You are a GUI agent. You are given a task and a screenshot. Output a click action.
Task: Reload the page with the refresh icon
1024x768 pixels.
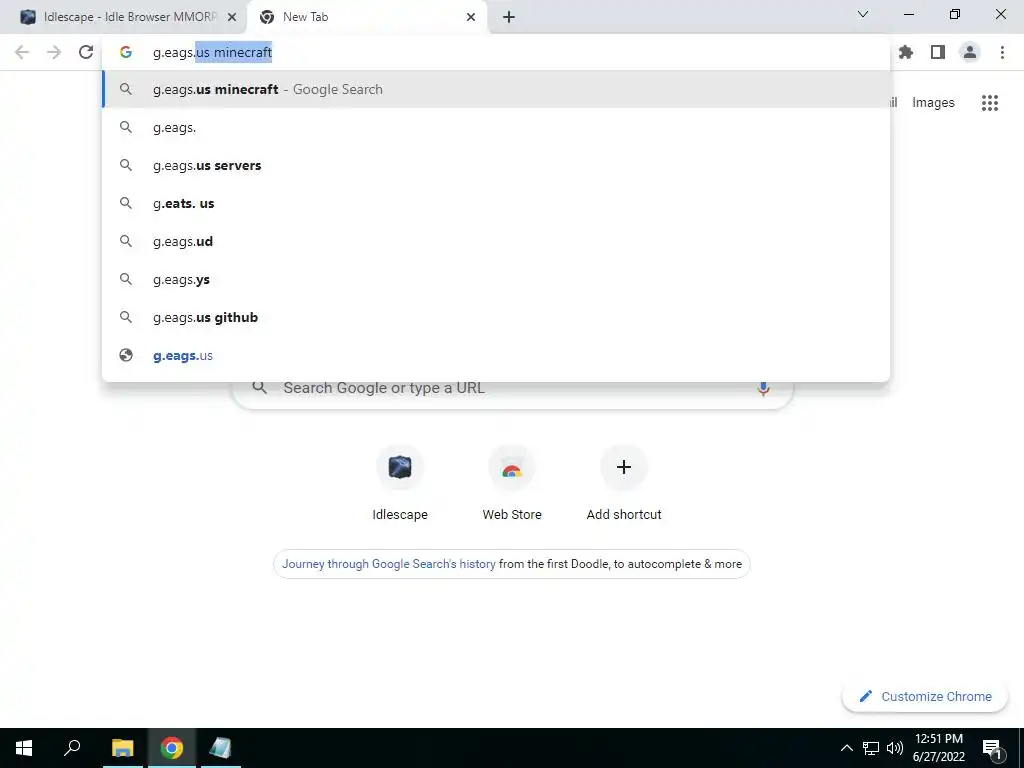tap(86, 52)
